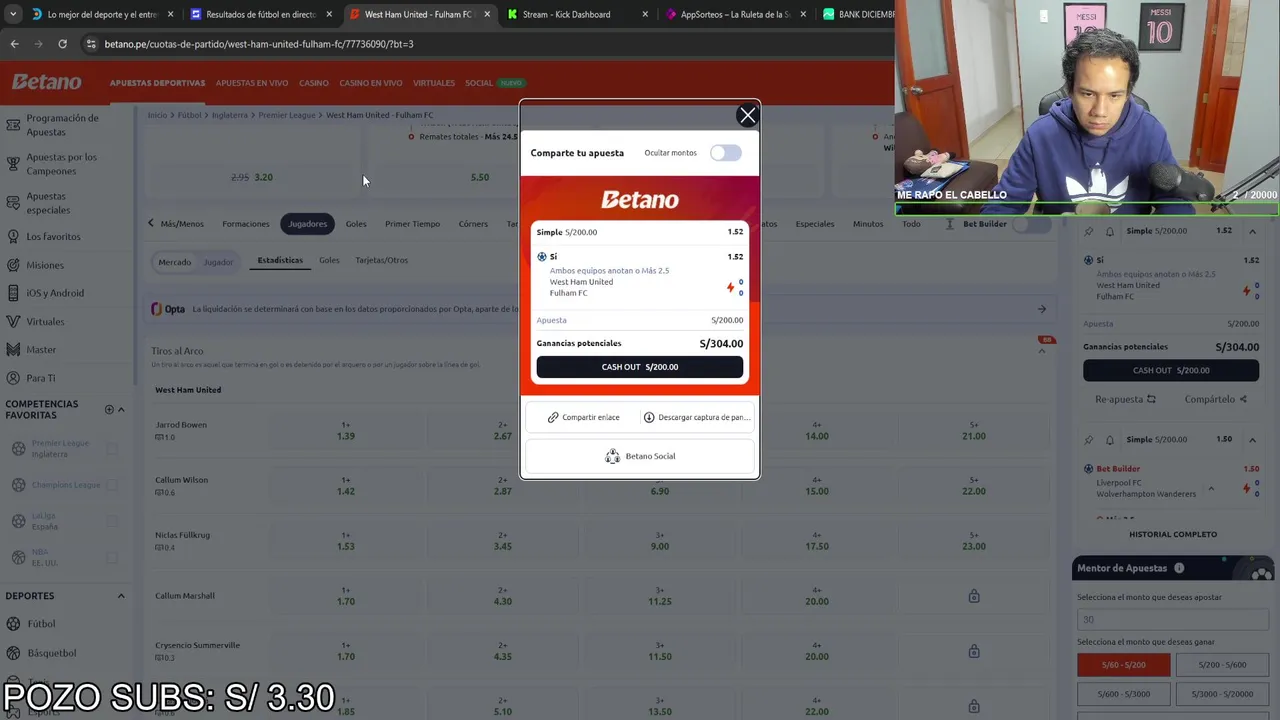Open Casino en Vivo menu
This screenshot has height=720, width=1280.
pos(371,83)
